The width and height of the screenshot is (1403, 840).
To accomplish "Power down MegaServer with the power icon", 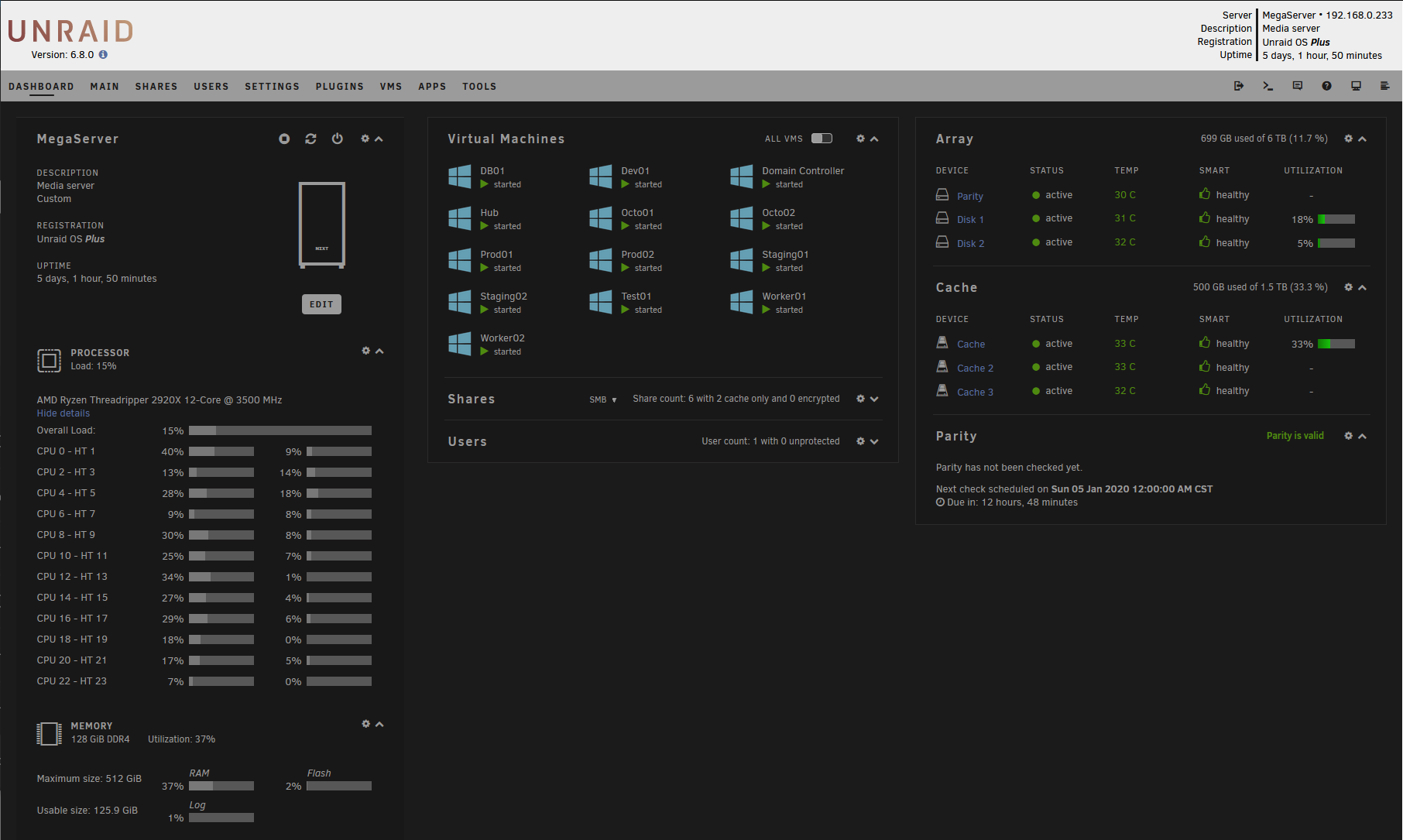I will 337,139.
